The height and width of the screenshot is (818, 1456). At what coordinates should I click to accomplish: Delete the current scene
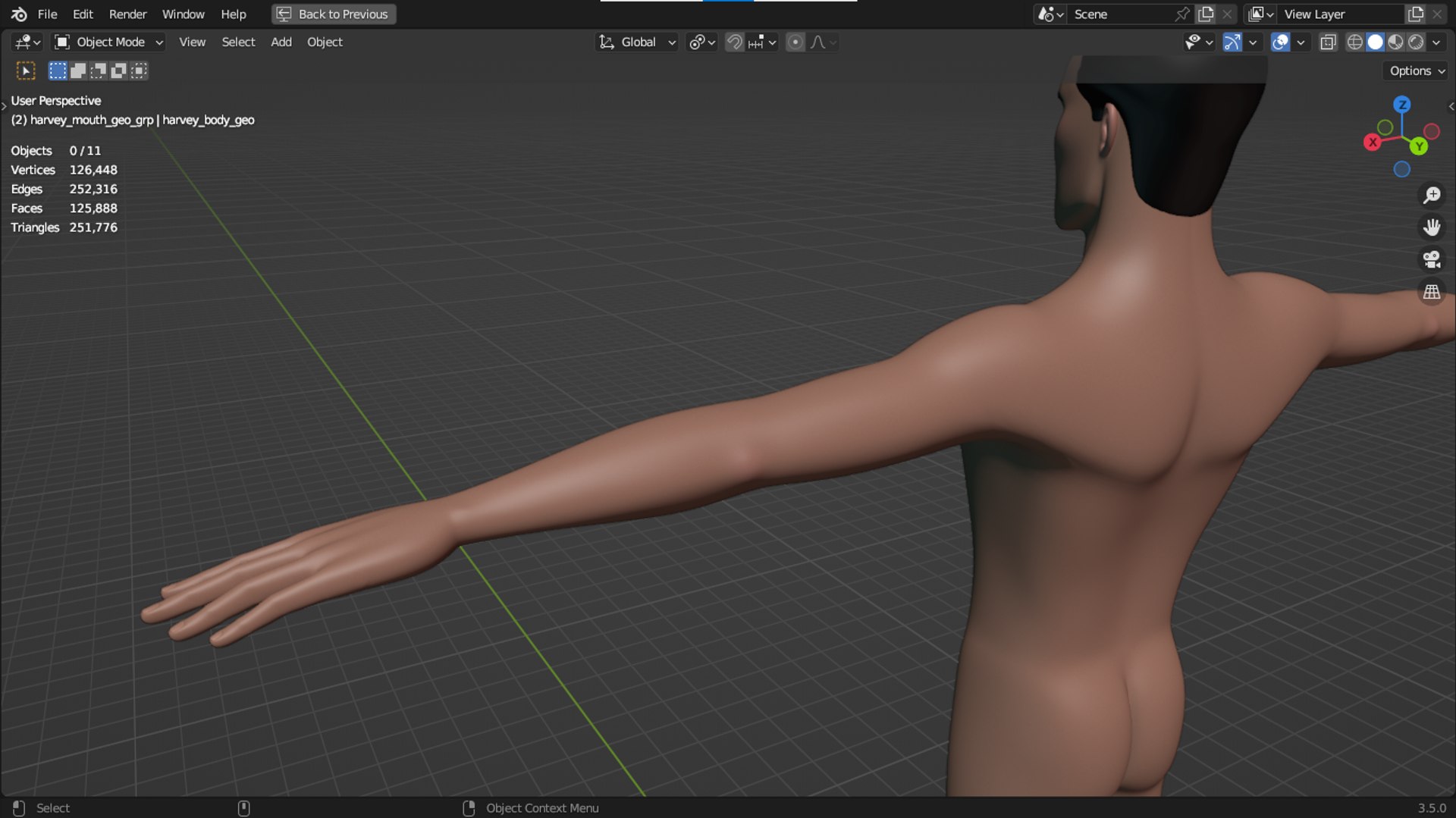click(x=1227, y=14)
